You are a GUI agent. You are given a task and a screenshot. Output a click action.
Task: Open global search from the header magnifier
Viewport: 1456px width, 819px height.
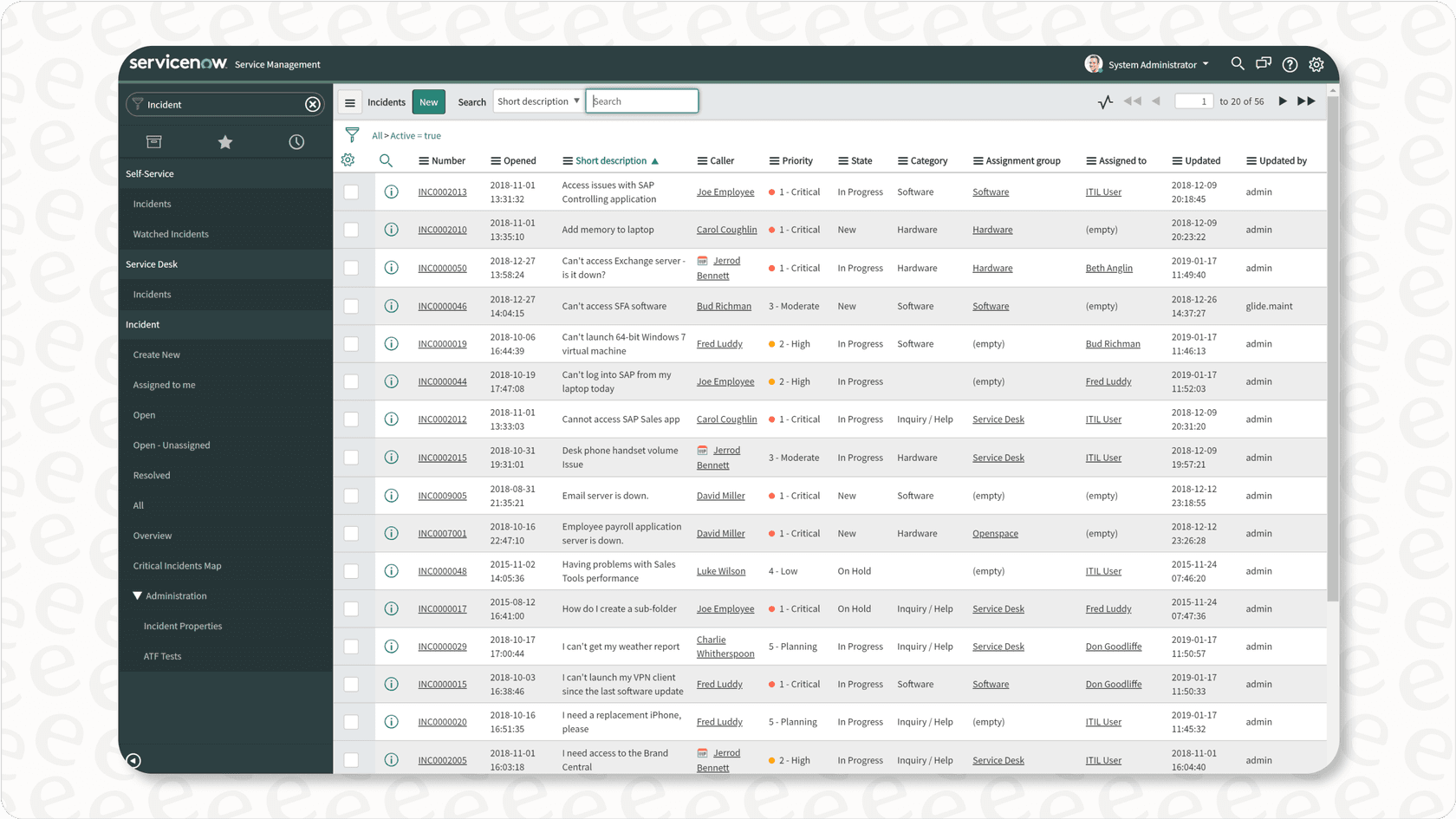pos(1238,63)
